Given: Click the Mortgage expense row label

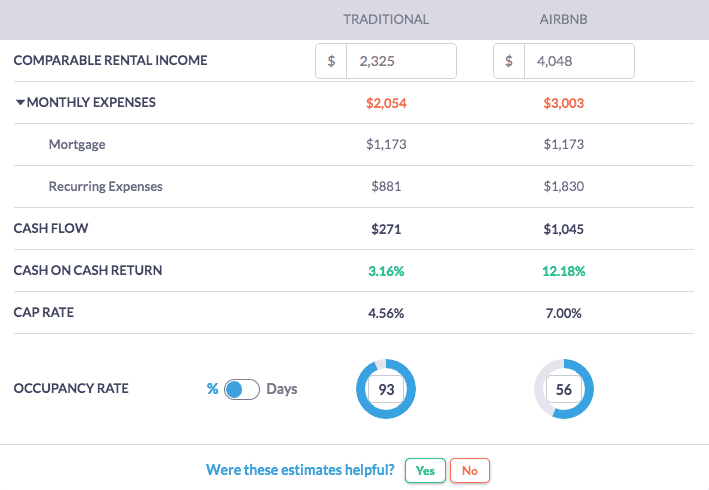Looking at the screenshot, I should tap(77, 144).
